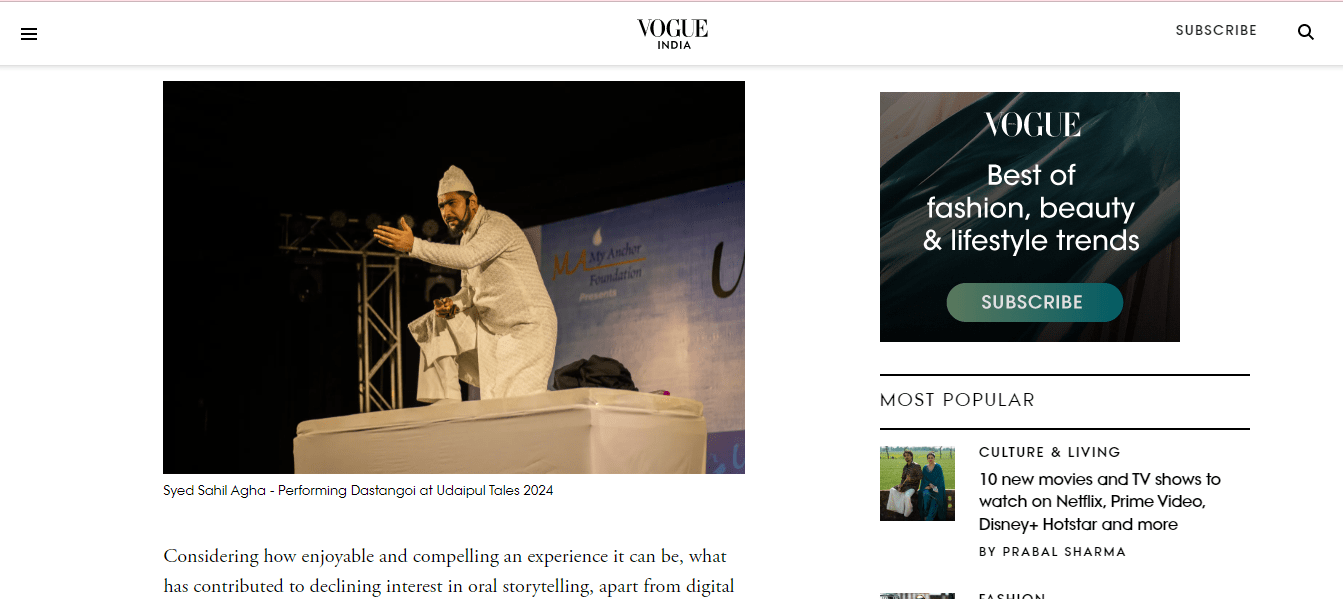Open the Dastangoi performance photo

(454, 277)
